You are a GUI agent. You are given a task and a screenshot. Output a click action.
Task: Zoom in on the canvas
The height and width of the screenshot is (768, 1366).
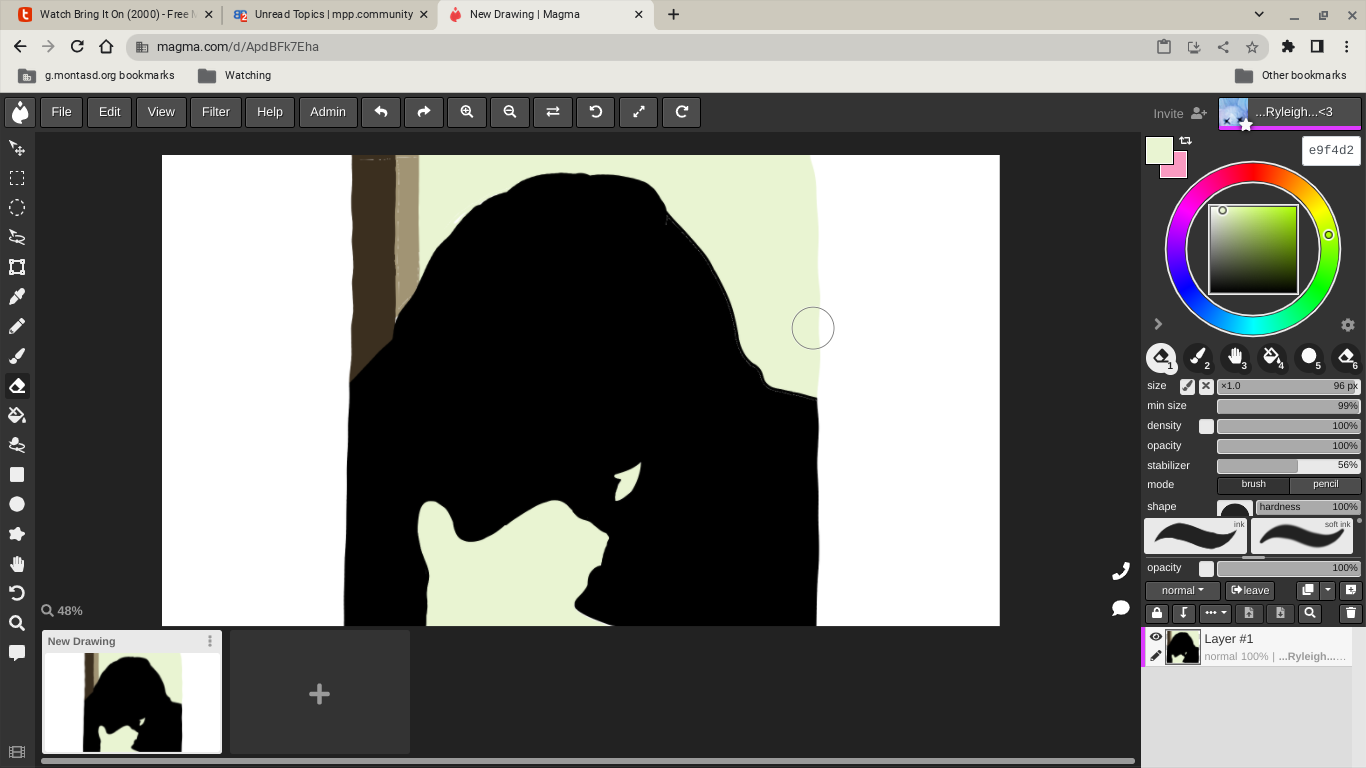point(467,112)
